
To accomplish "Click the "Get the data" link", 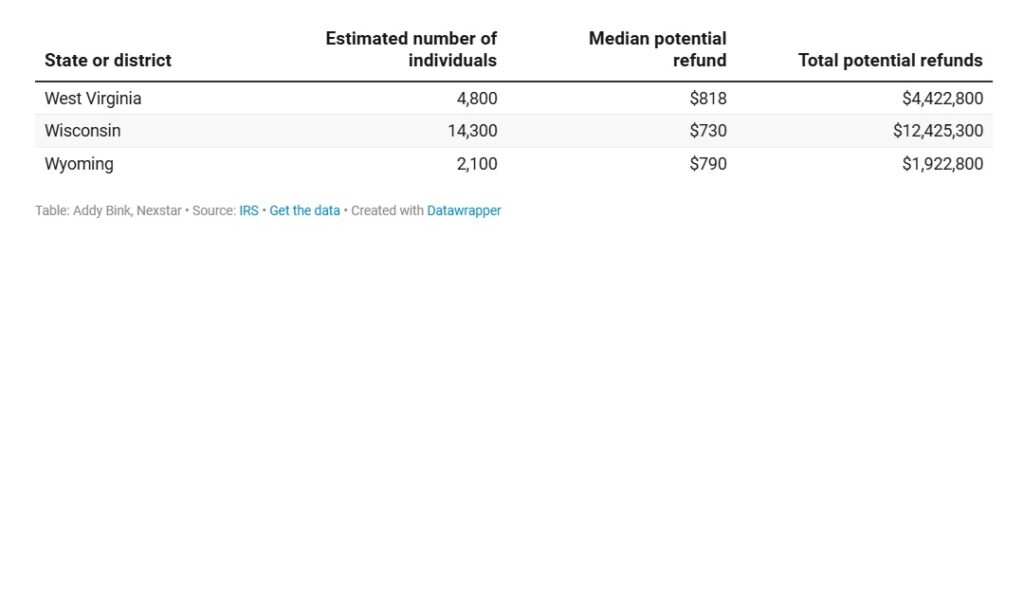I will (304, 211).
